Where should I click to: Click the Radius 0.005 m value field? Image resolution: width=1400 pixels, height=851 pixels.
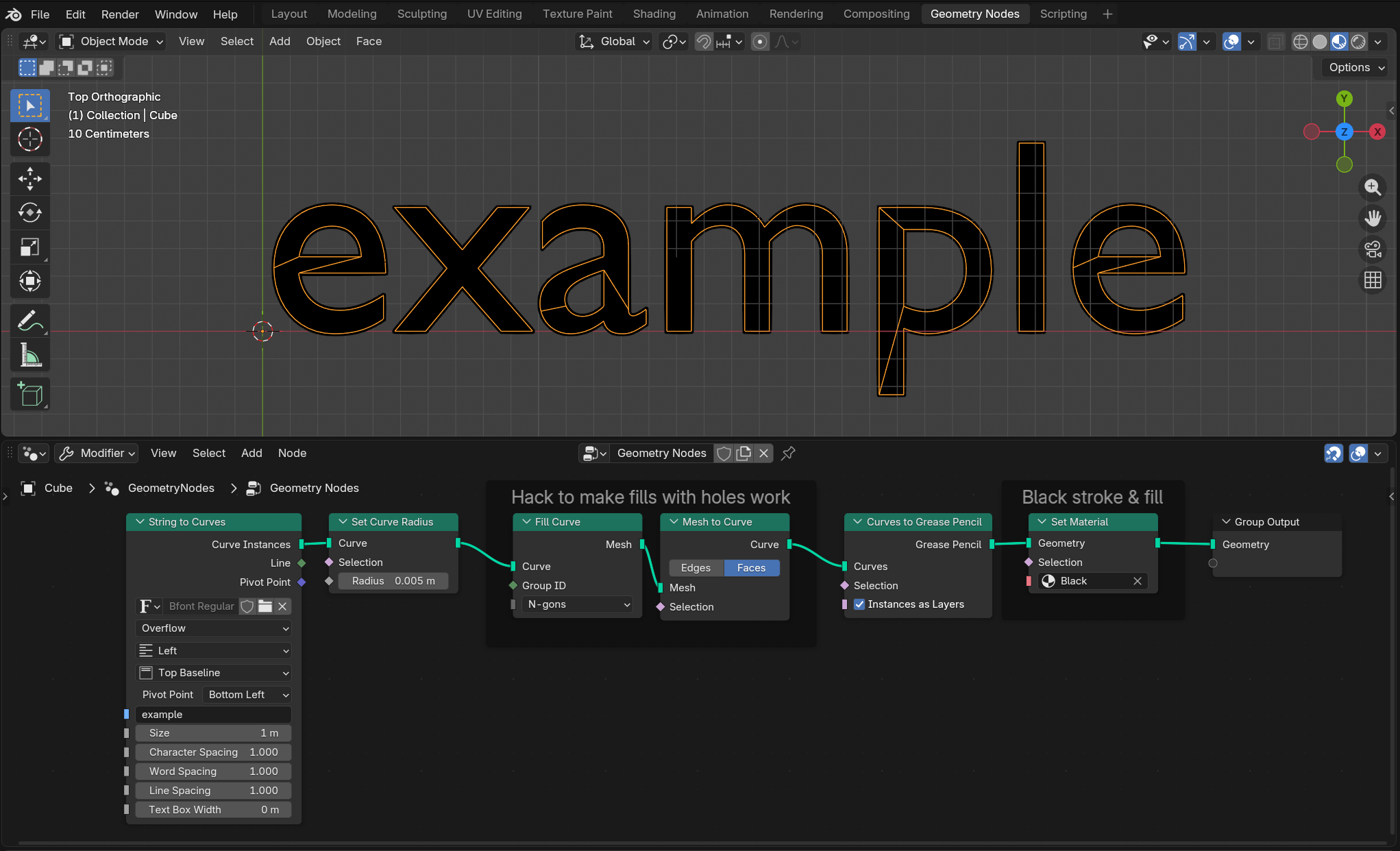pos(393,581)
